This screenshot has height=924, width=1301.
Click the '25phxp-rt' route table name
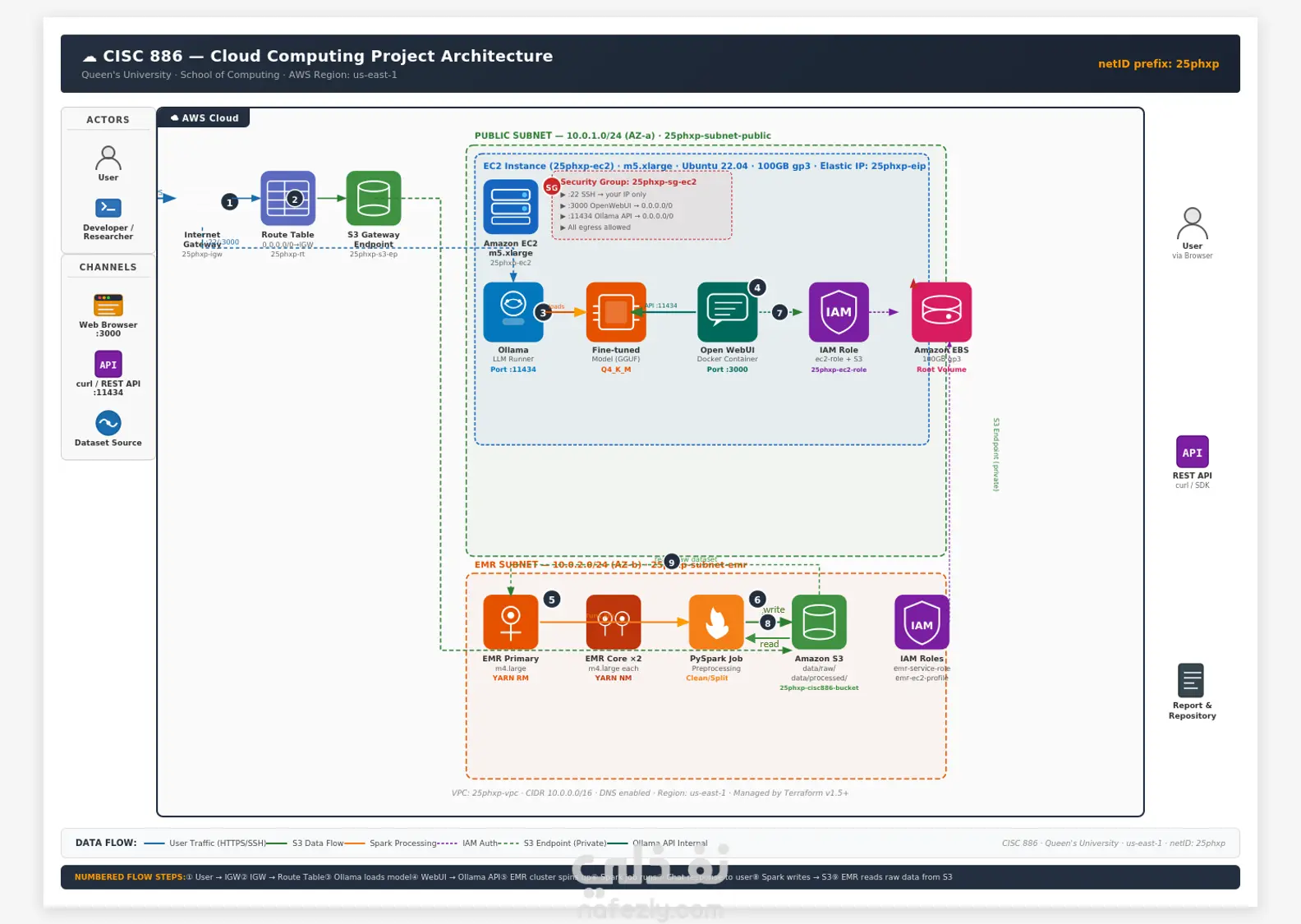[287, 255]
